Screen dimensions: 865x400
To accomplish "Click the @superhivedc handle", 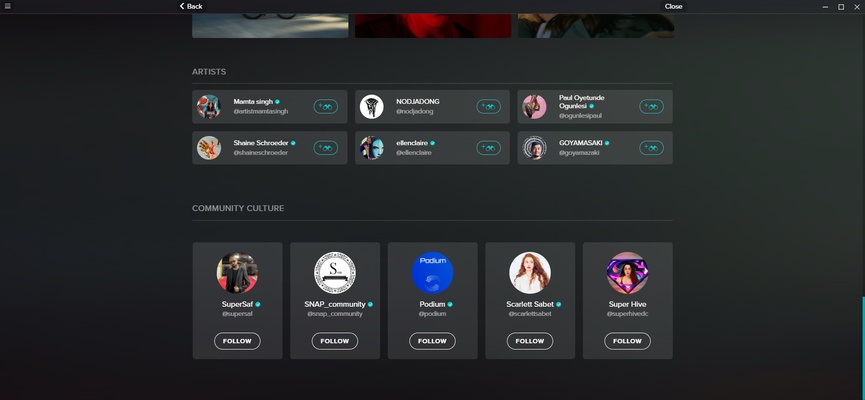I will tap(627, 314).
